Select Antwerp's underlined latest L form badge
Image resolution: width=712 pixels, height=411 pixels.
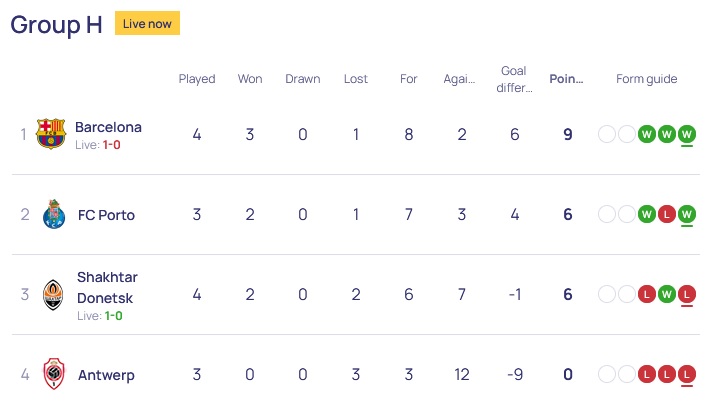pyautogui.click(x=687, y=374)
